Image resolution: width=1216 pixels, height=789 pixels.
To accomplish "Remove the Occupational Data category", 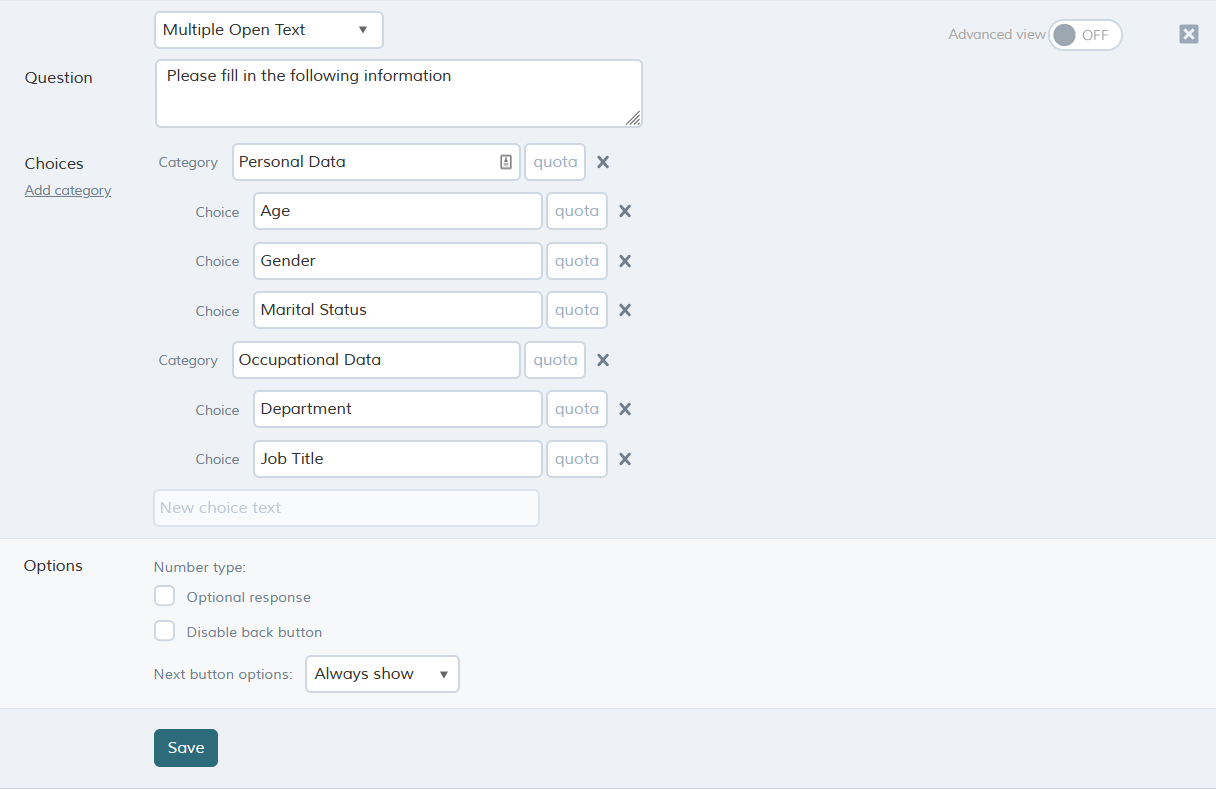I will pyautogui.click(x=603, y=360).
